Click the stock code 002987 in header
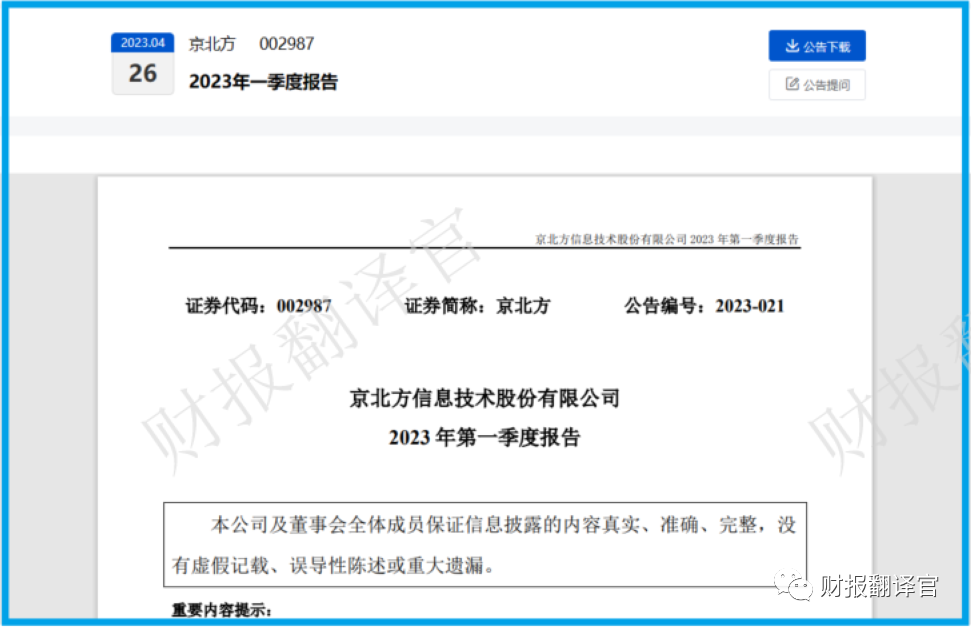The width and height of the screenshot is (971, 629). point(287,45)
